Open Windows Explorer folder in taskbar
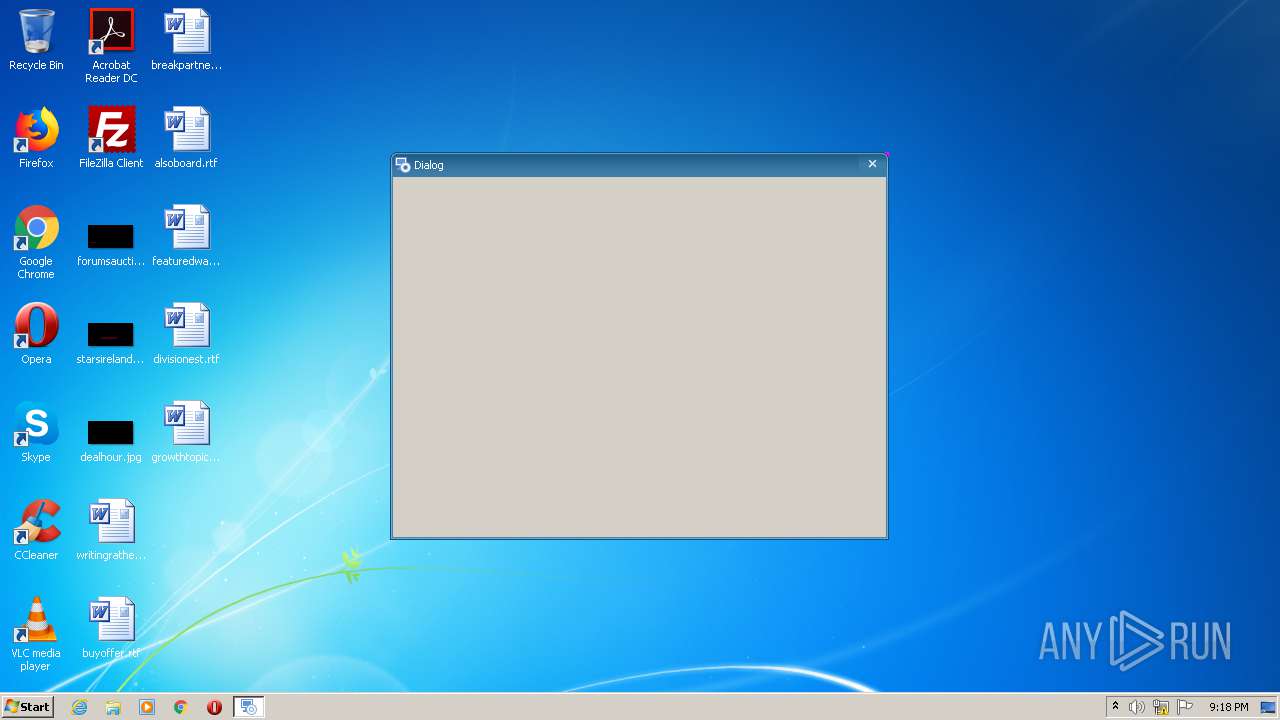1280x720 pixels. (113, 707)
